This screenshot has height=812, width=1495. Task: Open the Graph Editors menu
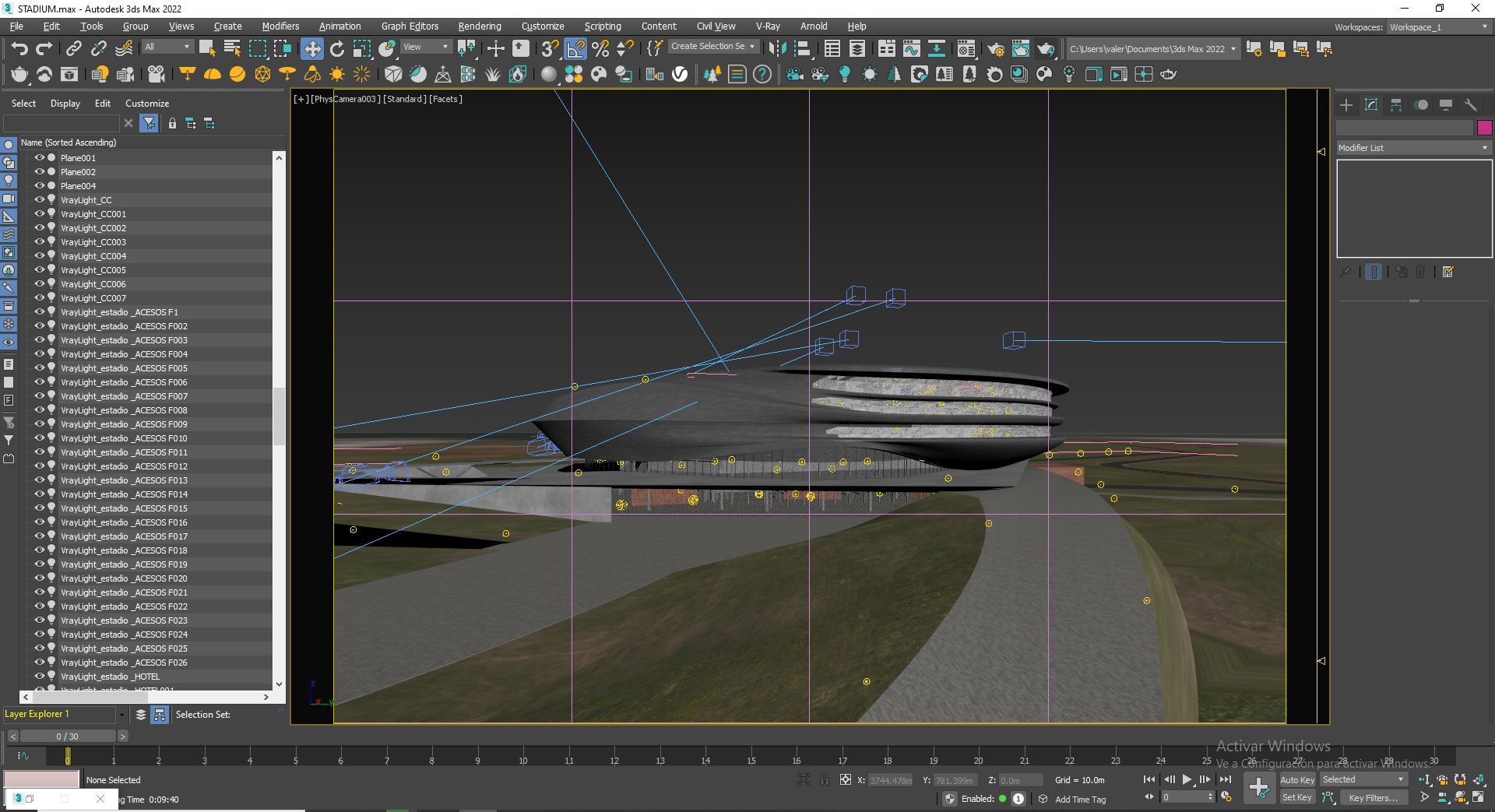point(410,26)
